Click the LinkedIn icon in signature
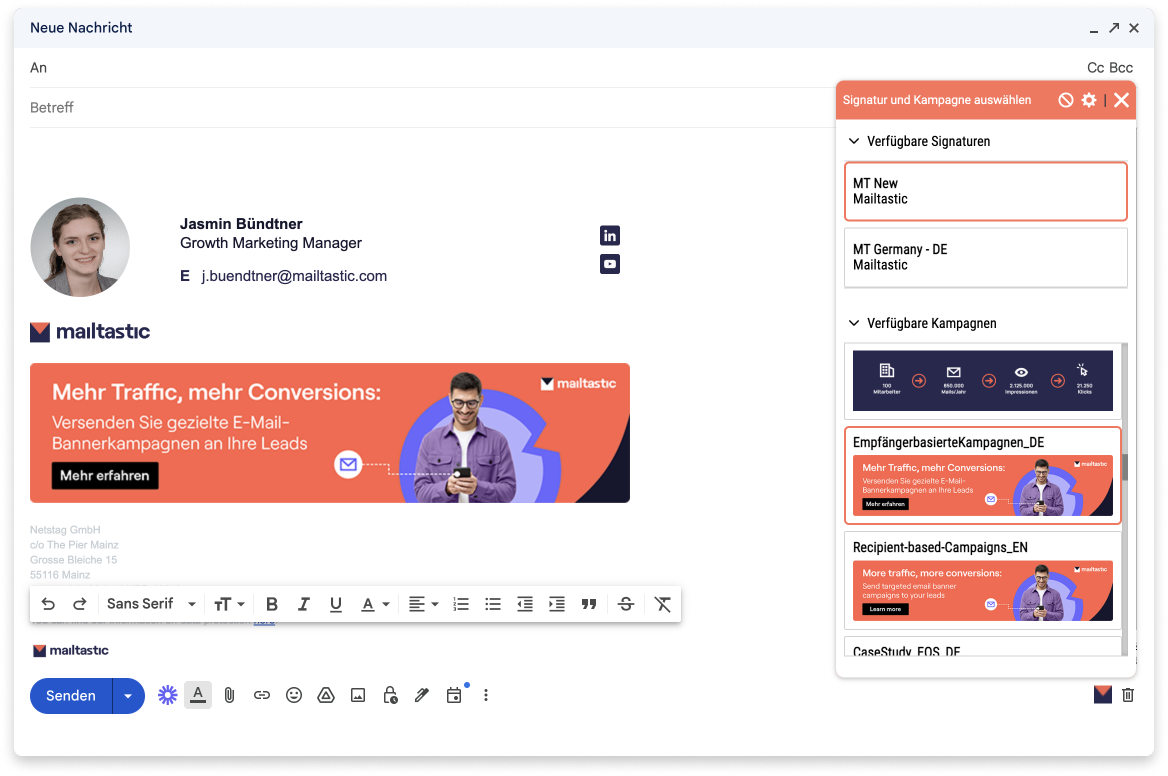 (609, 235)
